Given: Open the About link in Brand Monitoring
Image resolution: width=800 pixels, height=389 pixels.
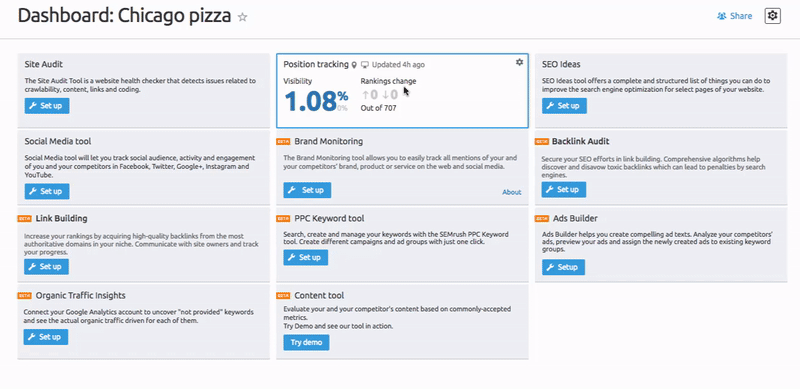Looking at the screenshot, I should coord(512,192).
